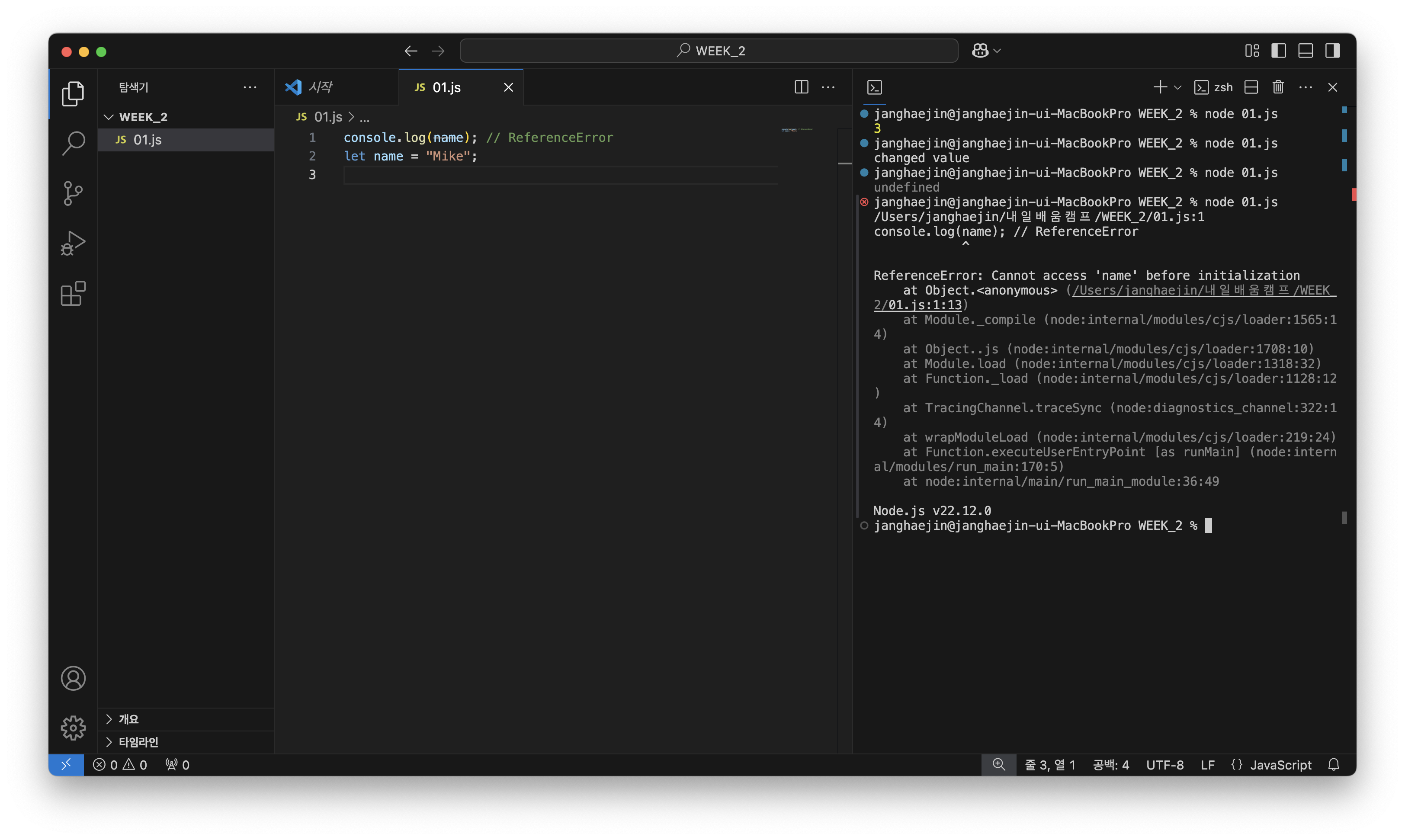Open Explorer views and more actions menu
The height and width of the screenshot is (840, 1405).
click(250, 87)
